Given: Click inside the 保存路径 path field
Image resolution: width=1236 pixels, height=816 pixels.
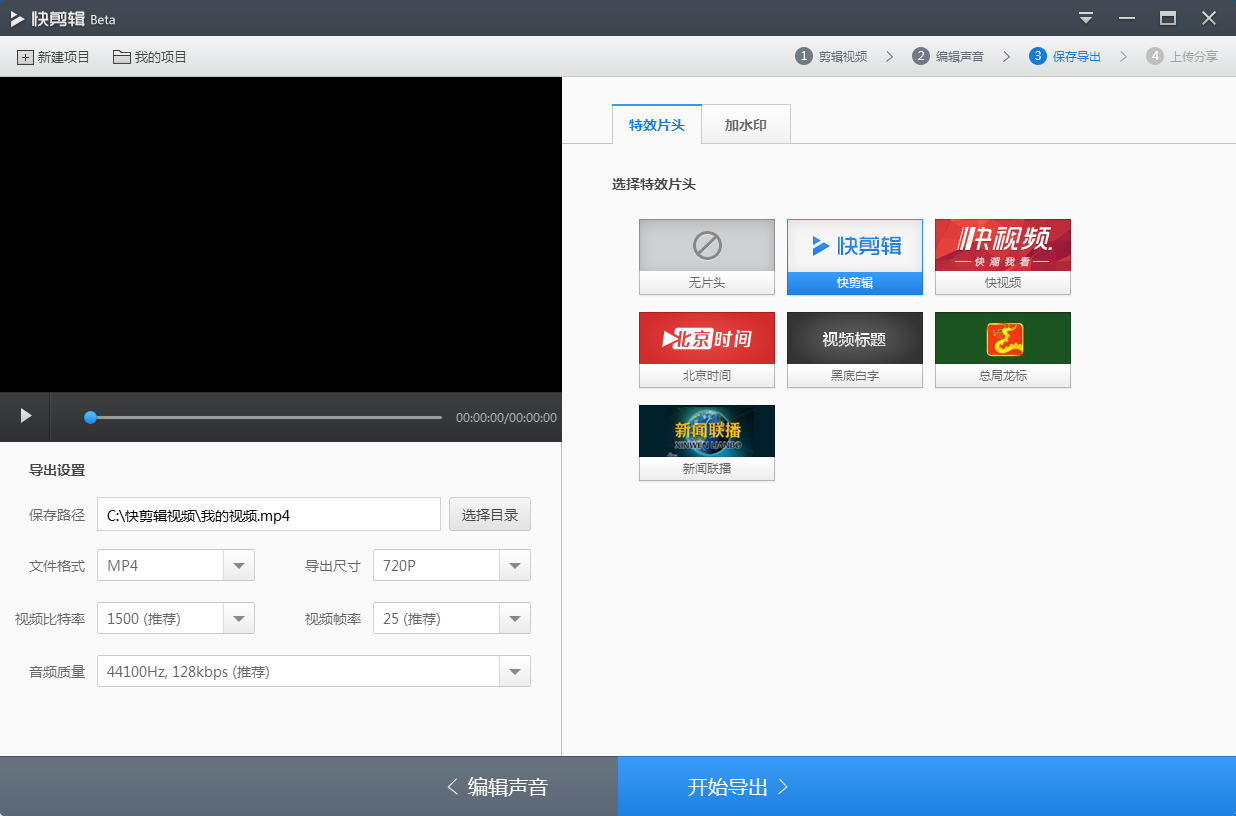Looking at the screenshot, I should [268, 514].
